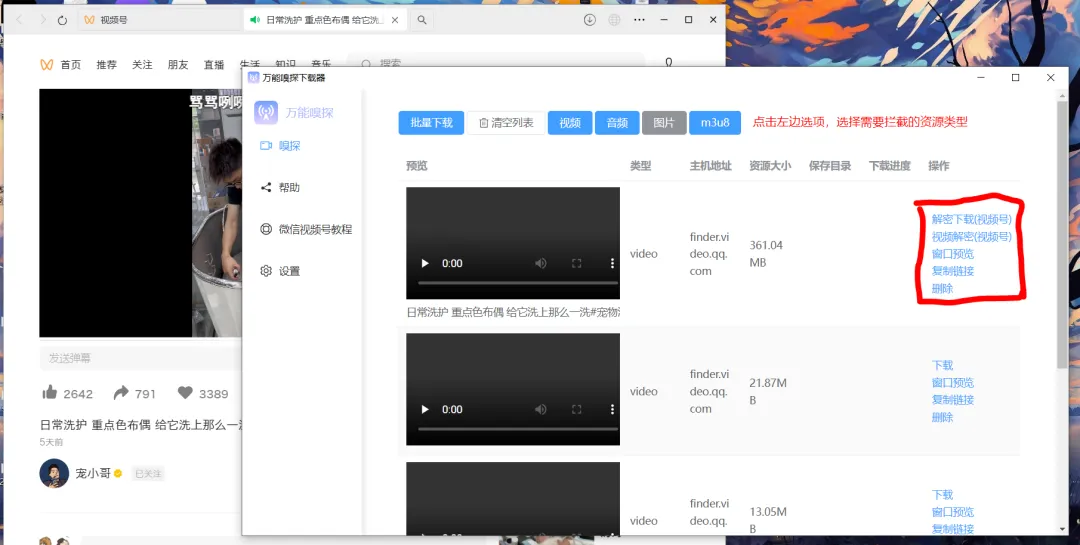The height and width of the screenshot is (545, 1080).
Task: Click the video player in 视频号 page
Action: point(141,213)
